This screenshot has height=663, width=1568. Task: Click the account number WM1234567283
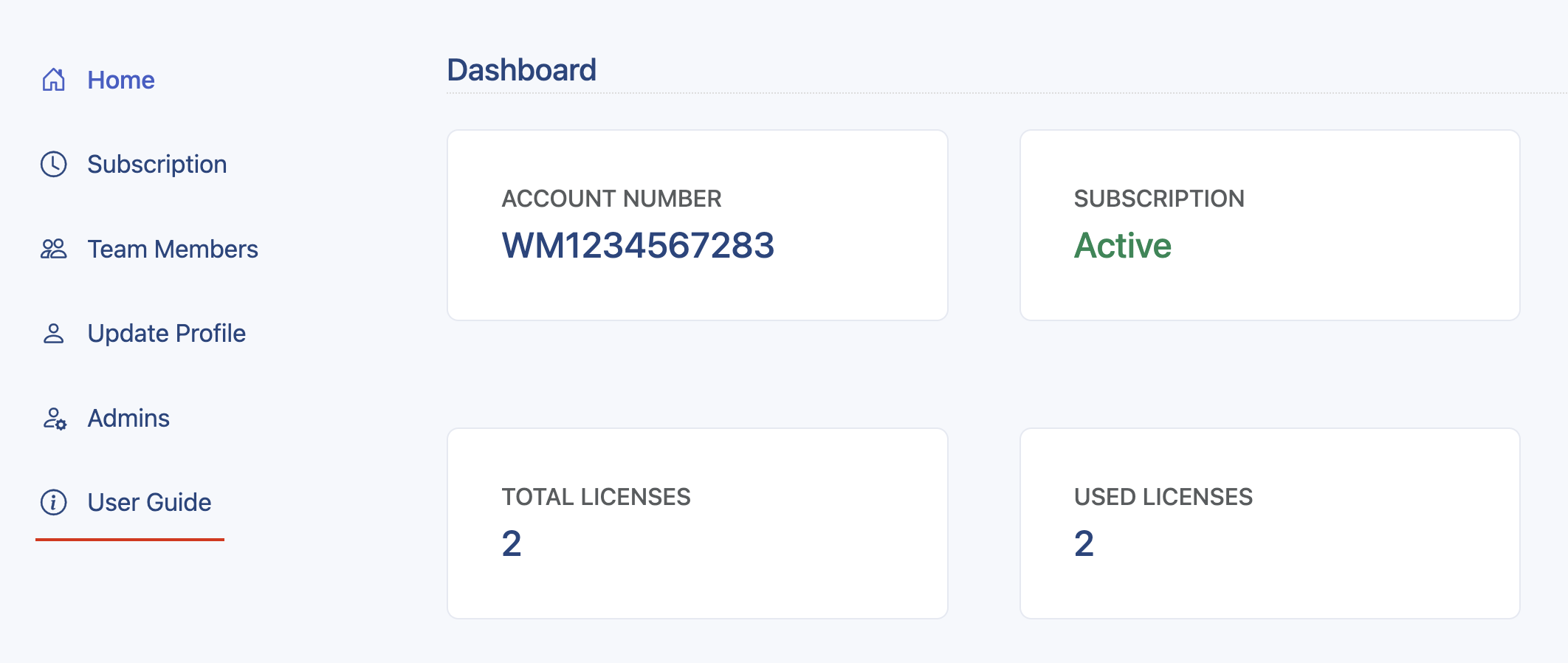click(638, 245)
